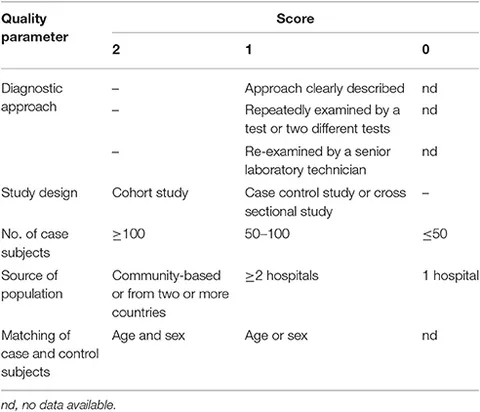This screenshot has height=412, width=480.
Task: Click the No. of case subjects label
Action: coord(35,243)
